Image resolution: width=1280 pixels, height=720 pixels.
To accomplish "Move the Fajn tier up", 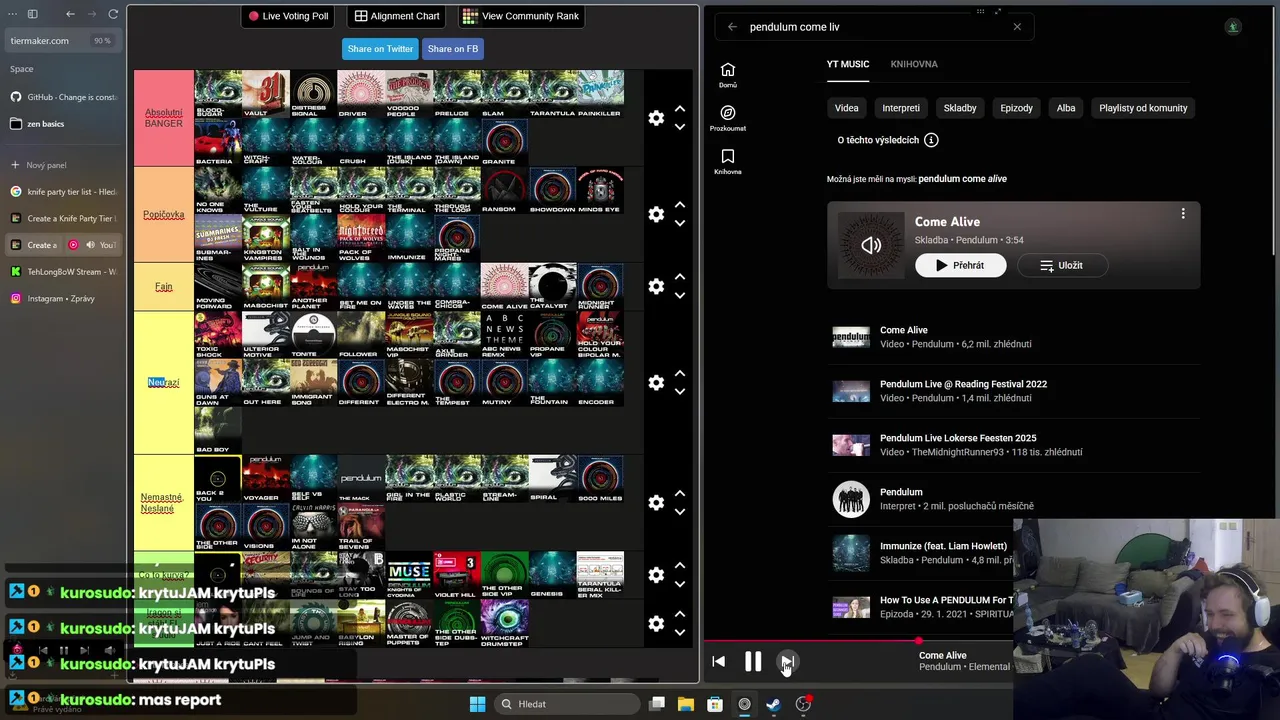I will [x=680, y=277].
